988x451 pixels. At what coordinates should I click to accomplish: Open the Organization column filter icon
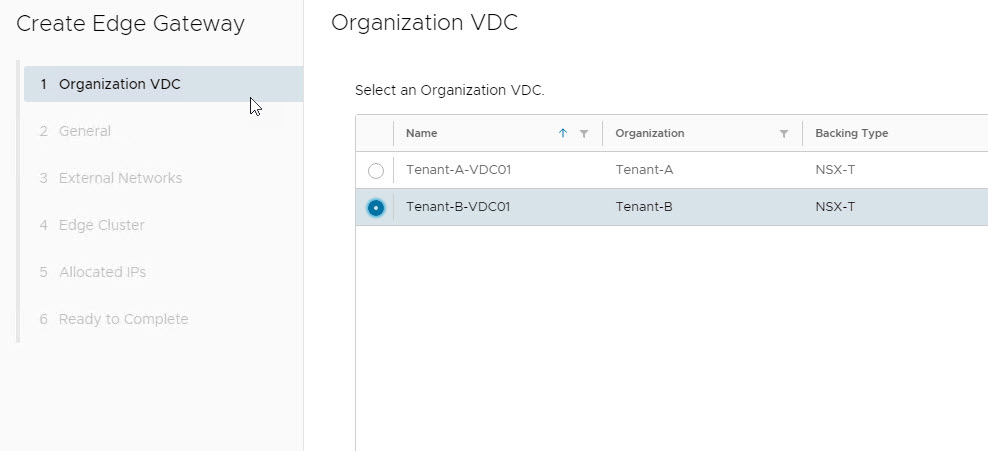tap(784, 133)
